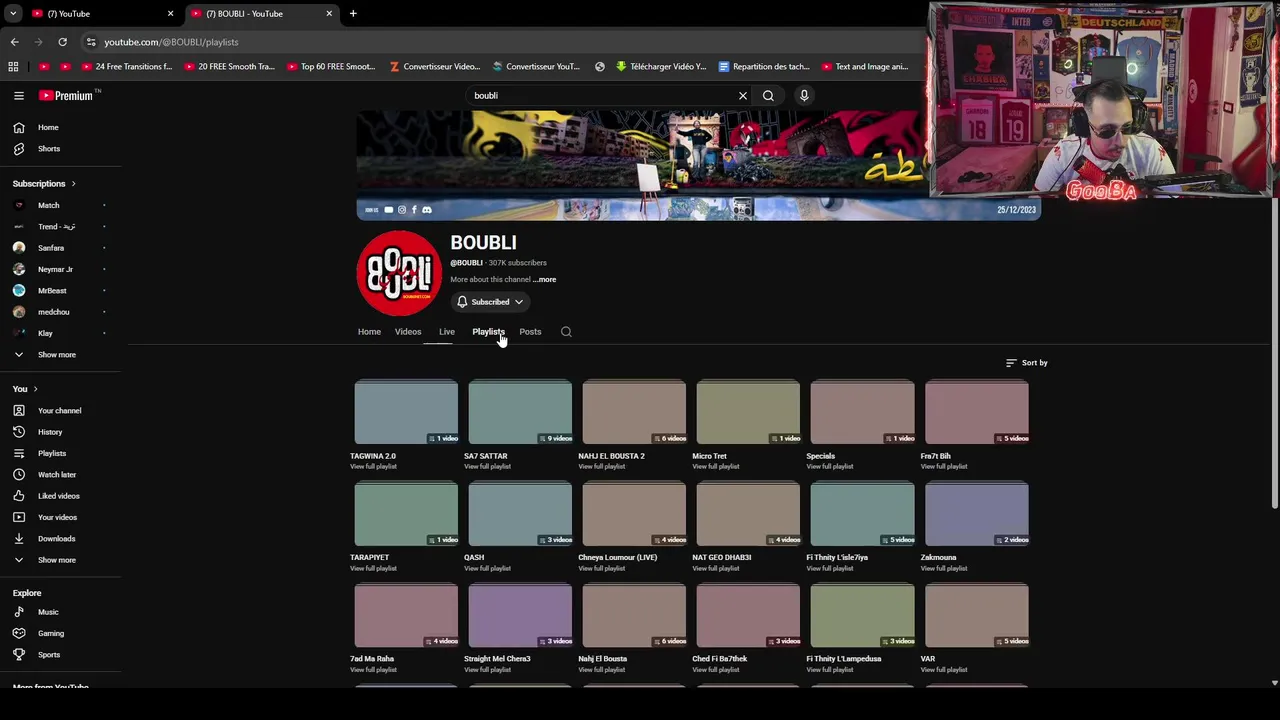
Task: Open the Specials playlist thumbnail
Action: point(862,412)
